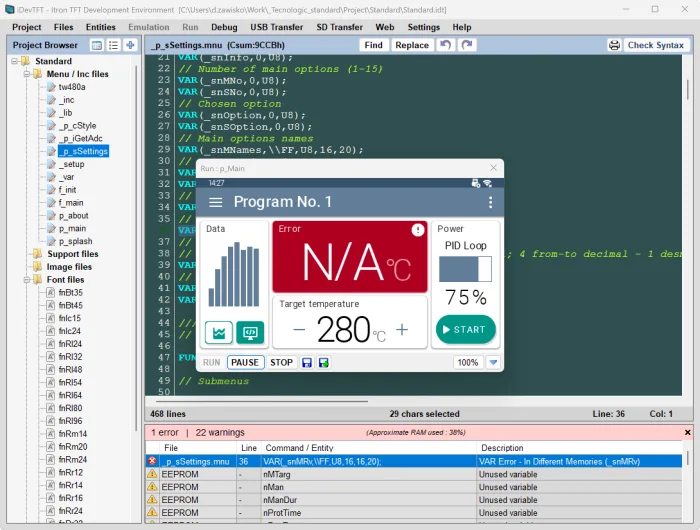Click the PAUSE button in Run window

tap(245, 363)
